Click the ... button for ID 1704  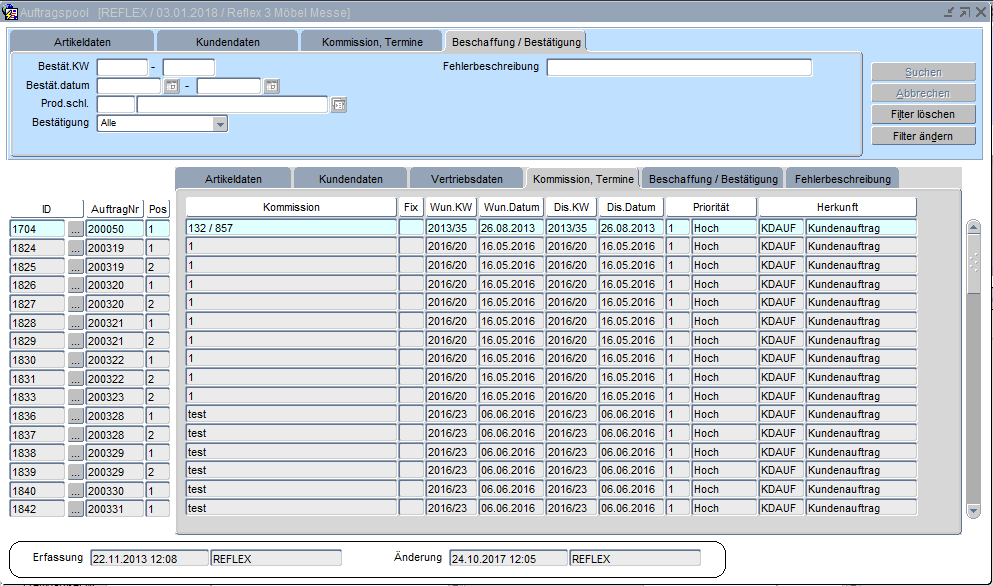pyautogui.click(x=76, y=229)
